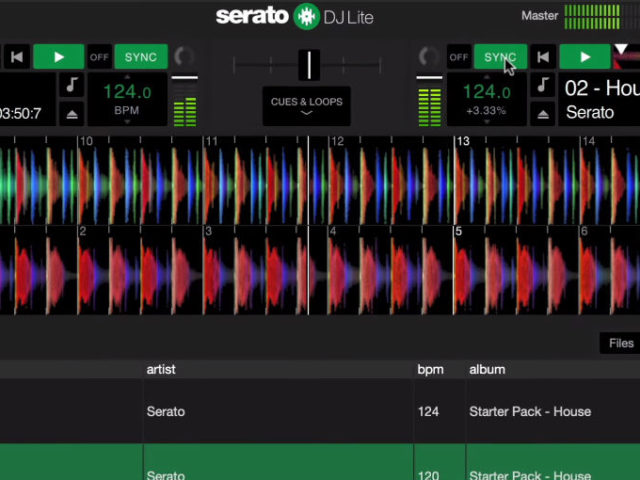
Task: Play the left deck
Action: click(x=59, y=57)
